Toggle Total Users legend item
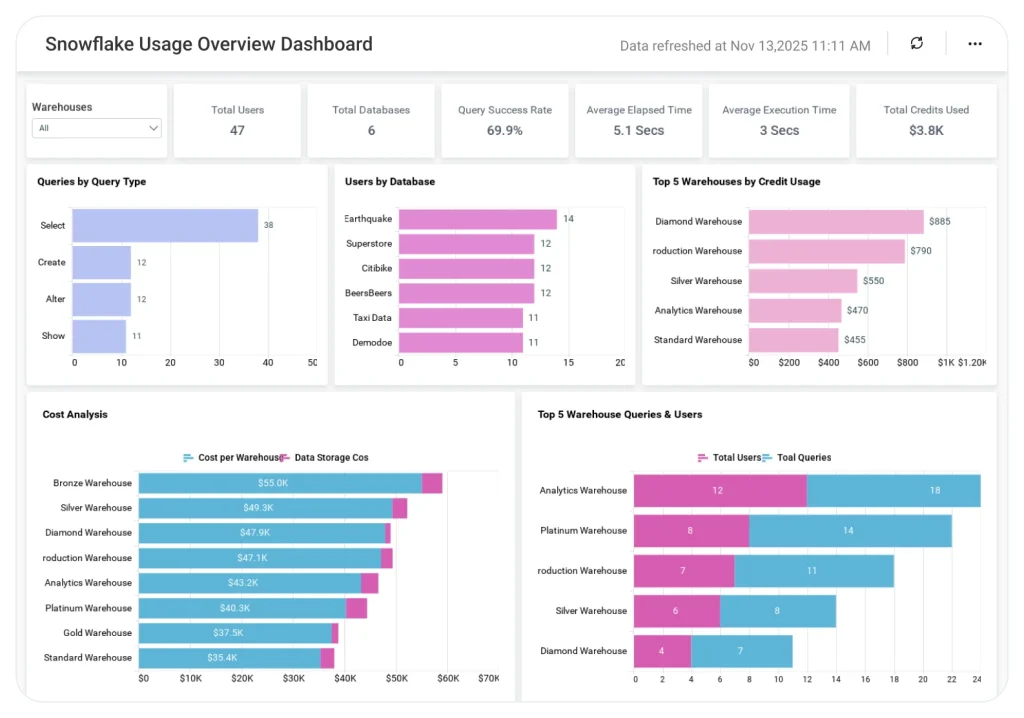This screenshot has height=718, width=1024. pyautogui.click(x=729, y=457)
